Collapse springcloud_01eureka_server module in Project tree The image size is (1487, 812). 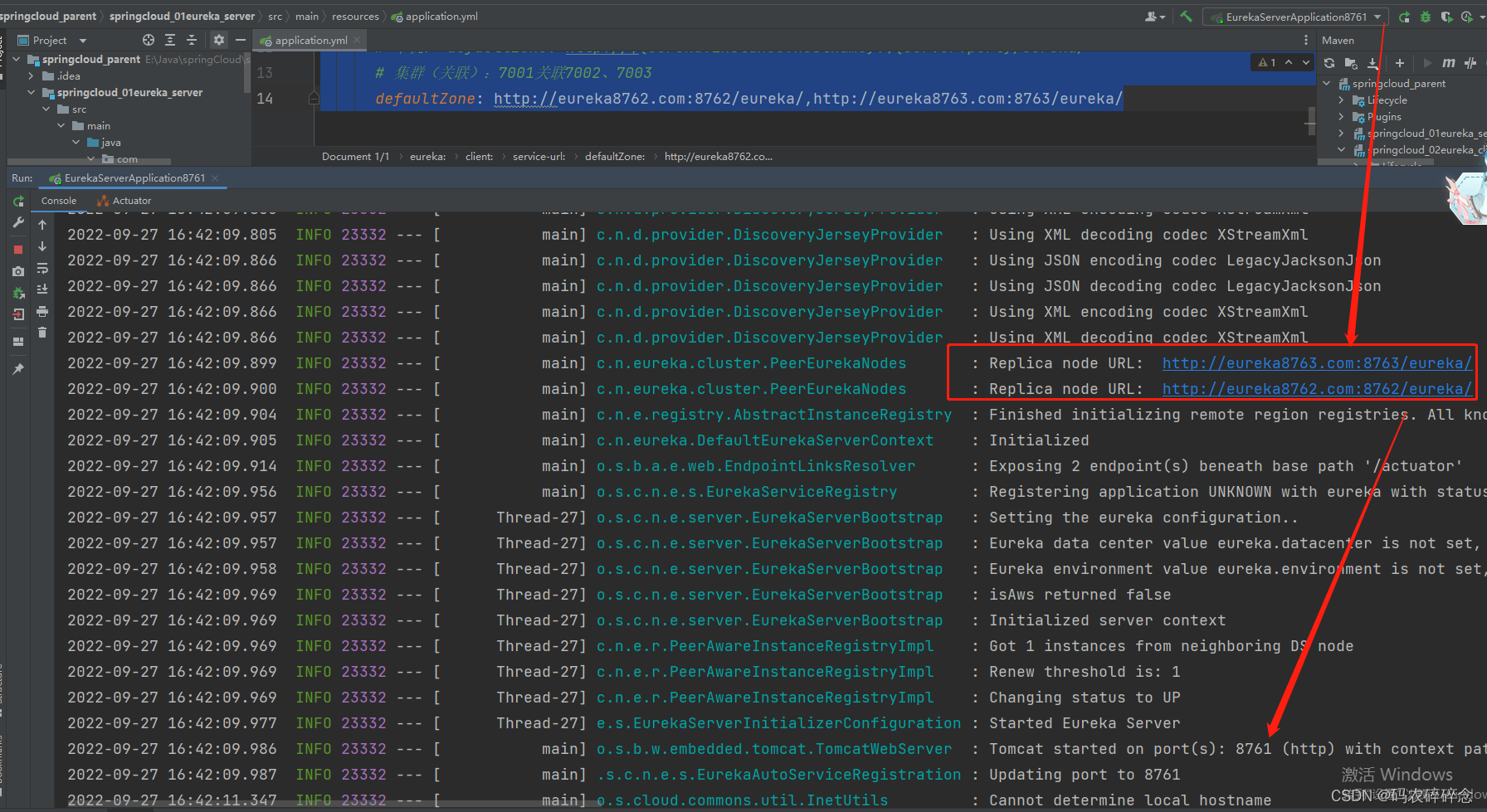click(x=32, y=93)
